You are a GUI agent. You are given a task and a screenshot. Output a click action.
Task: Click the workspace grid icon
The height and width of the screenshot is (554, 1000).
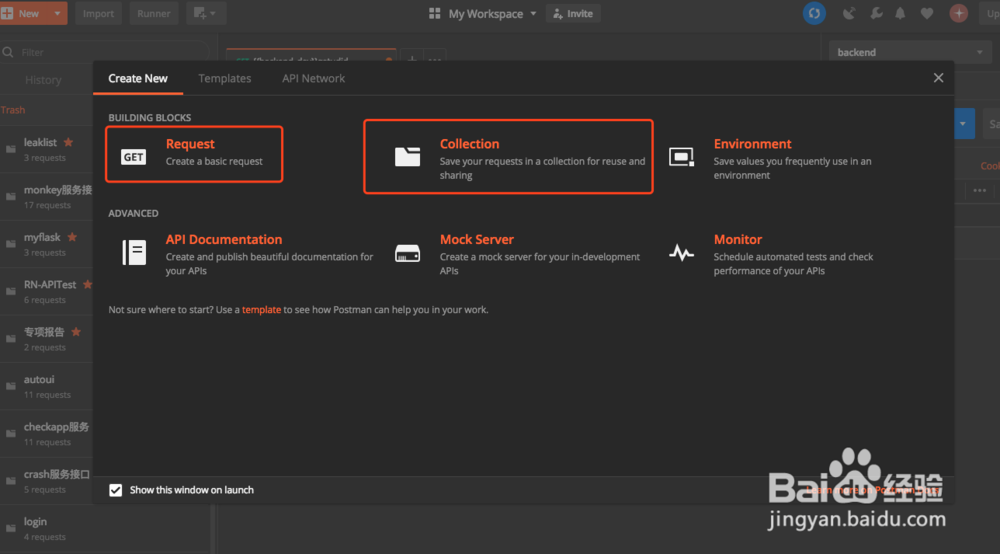[434, 13]
